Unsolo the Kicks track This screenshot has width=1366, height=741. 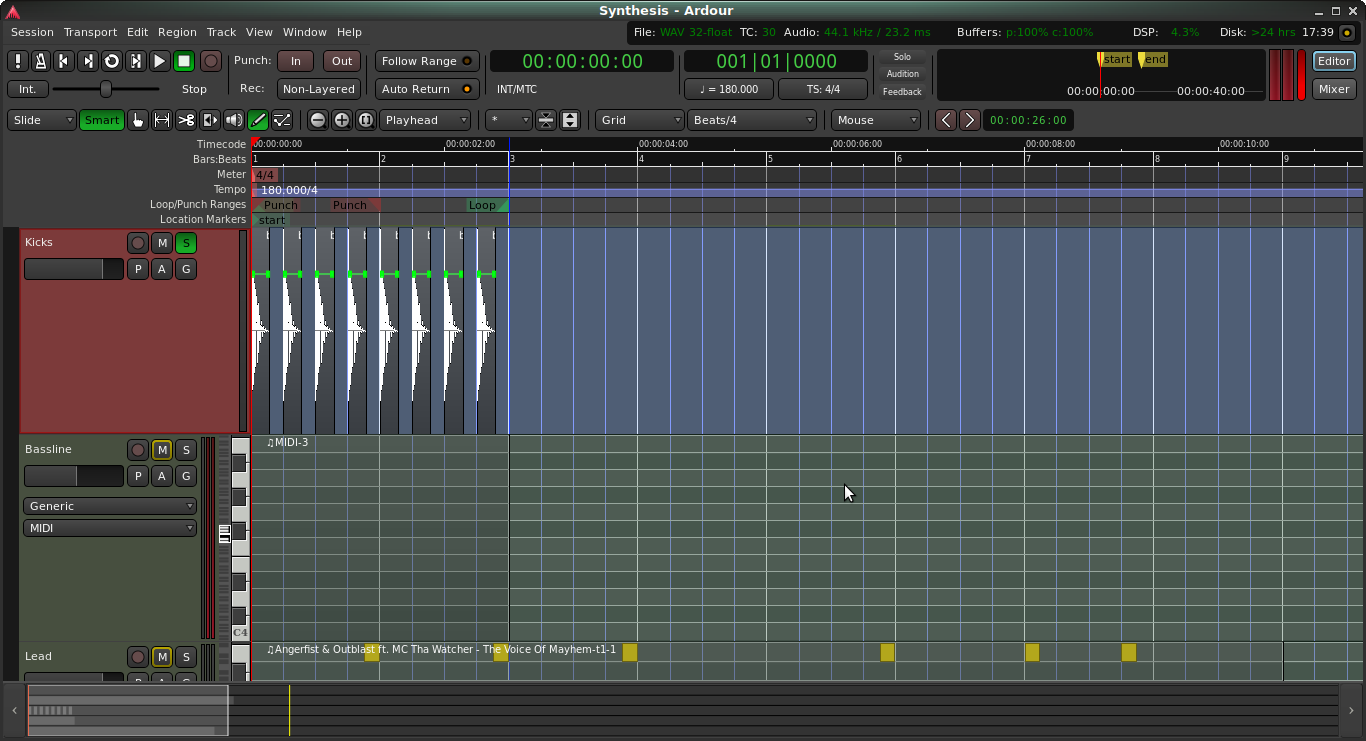(186, 243)
